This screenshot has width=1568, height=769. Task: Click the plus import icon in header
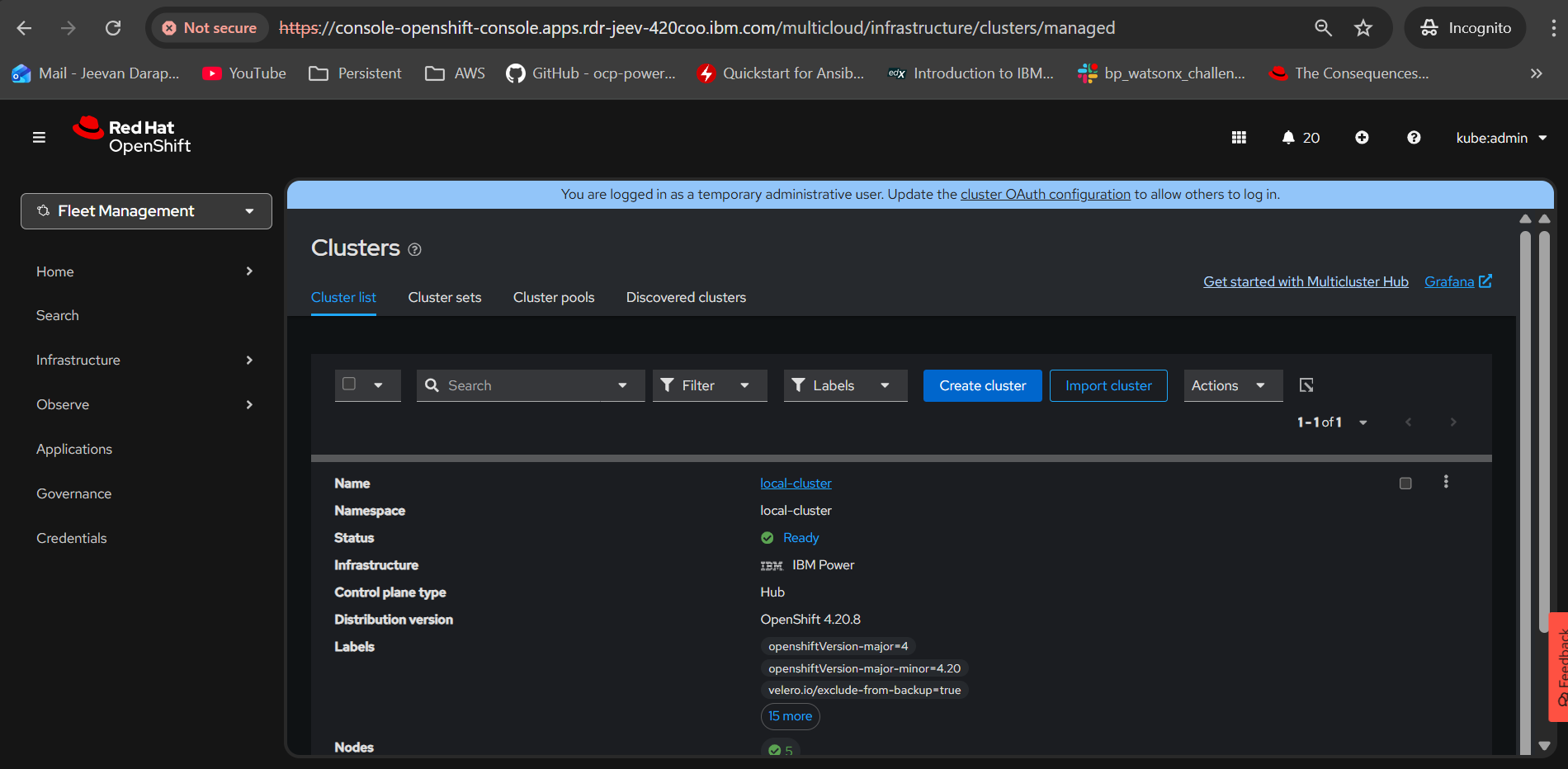(1362, 138)
